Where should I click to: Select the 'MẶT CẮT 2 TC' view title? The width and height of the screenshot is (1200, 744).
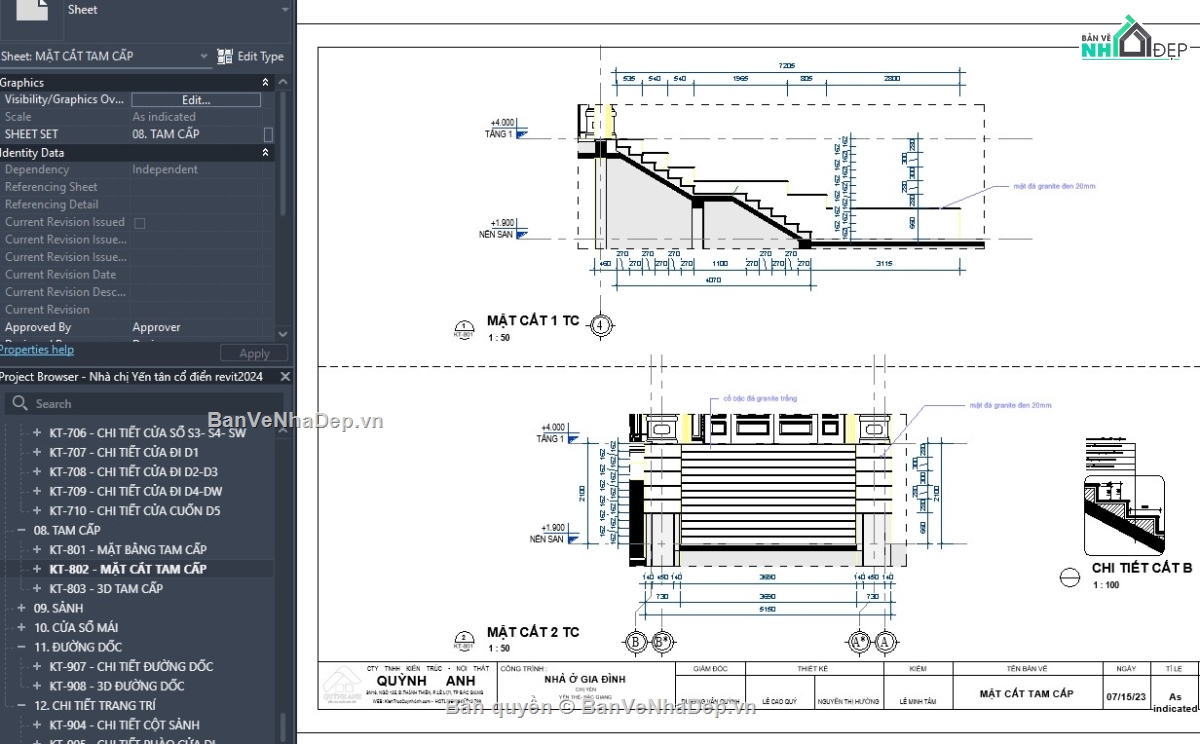point(533,632)
